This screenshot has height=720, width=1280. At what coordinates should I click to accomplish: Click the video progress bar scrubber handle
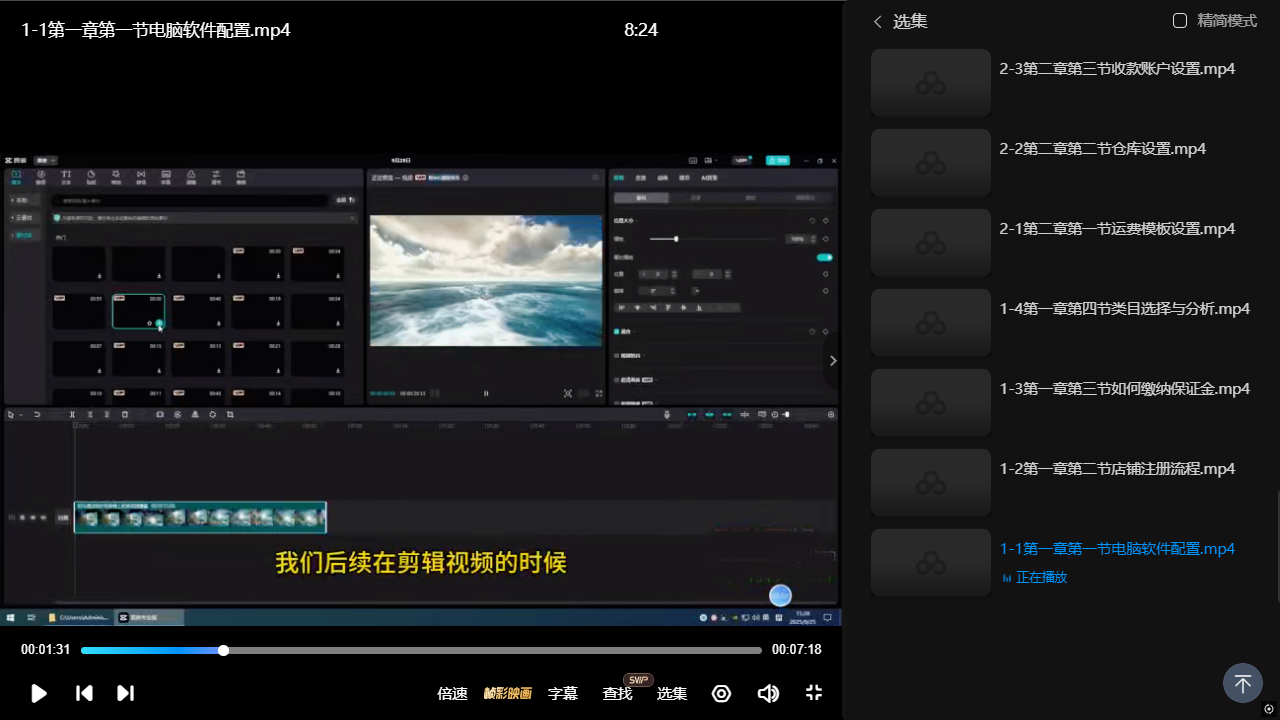pos(224,650)
